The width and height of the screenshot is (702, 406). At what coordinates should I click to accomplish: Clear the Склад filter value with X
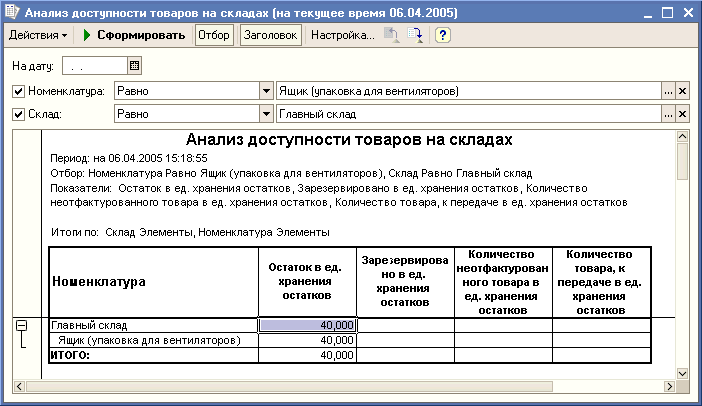[683, 114]
